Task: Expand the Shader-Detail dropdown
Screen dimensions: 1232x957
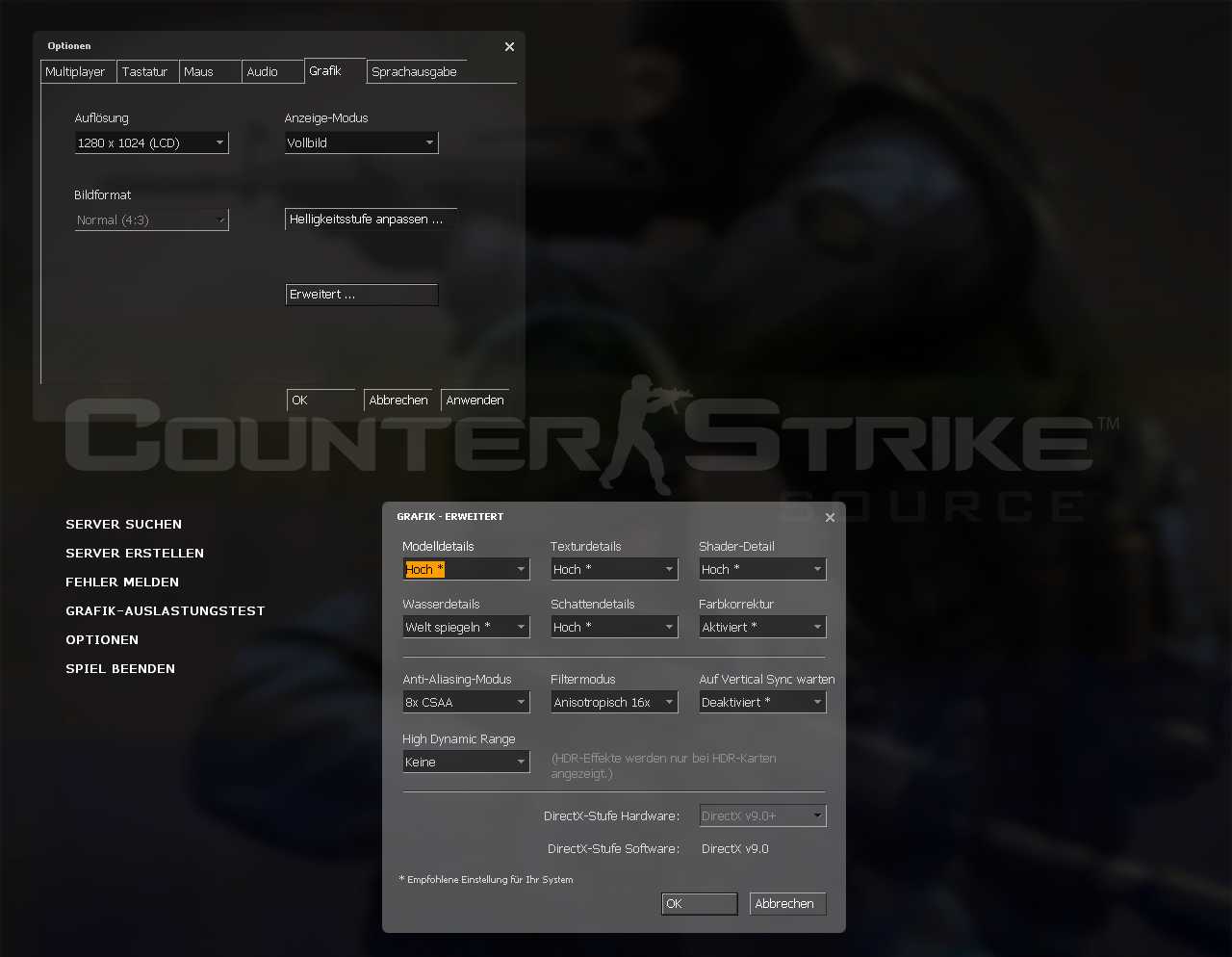Action: [x=762, y=569]
